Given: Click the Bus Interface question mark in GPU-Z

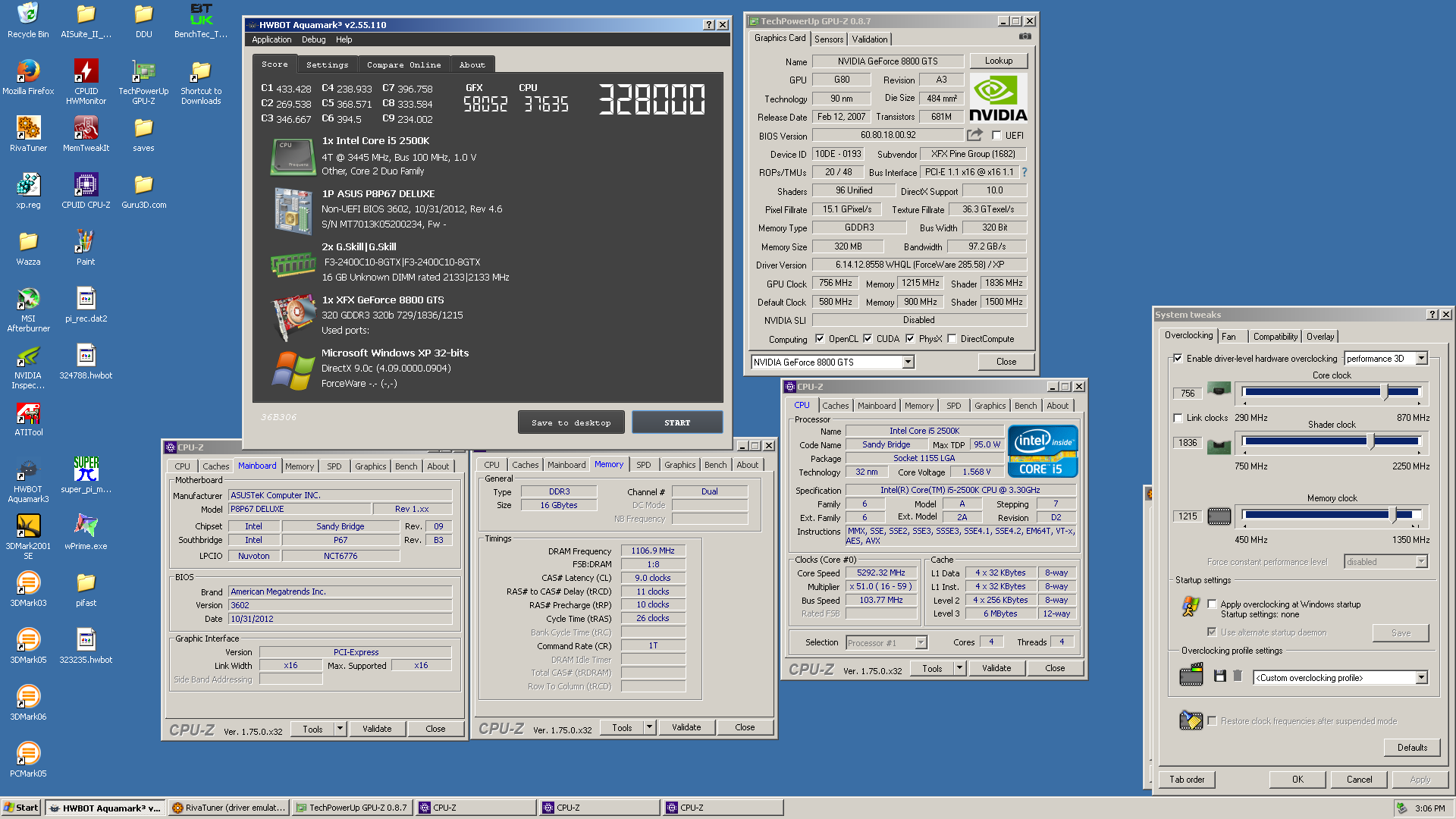Looking at the screenshot, I should tap(1024, 172).
